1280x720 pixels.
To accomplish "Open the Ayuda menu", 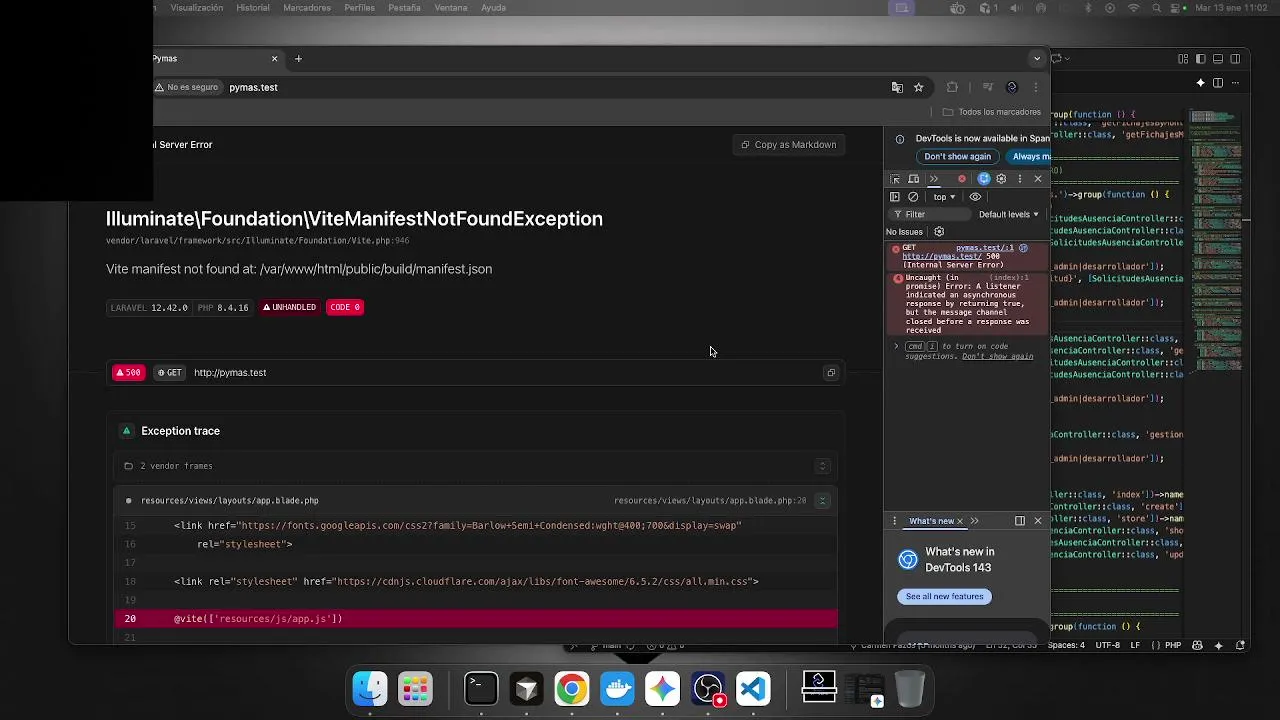I will pyautogui.click(x=493, y=8).
